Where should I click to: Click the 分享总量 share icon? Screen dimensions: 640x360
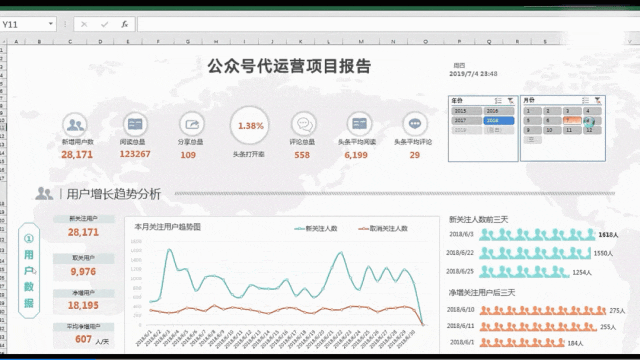coord(191,124)
